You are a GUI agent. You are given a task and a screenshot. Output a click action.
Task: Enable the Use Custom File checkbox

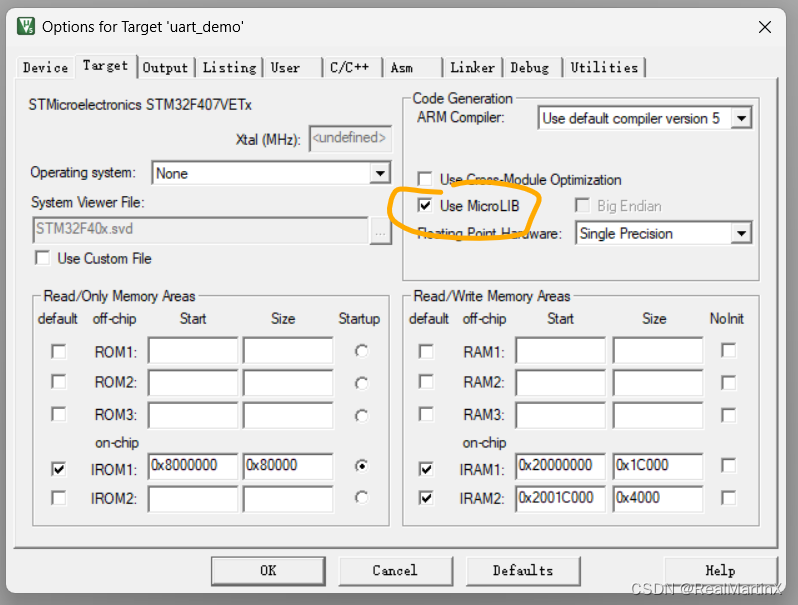43,258
